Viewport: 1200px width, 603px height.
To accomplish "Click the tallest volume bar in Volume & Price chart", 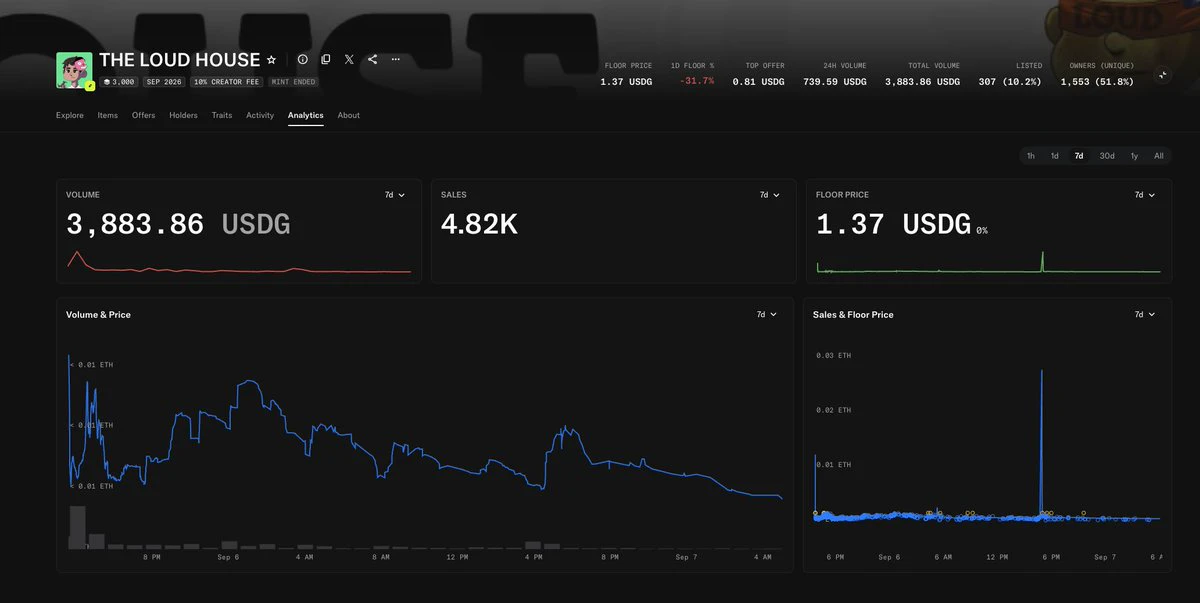I will [x=76, y=527].
